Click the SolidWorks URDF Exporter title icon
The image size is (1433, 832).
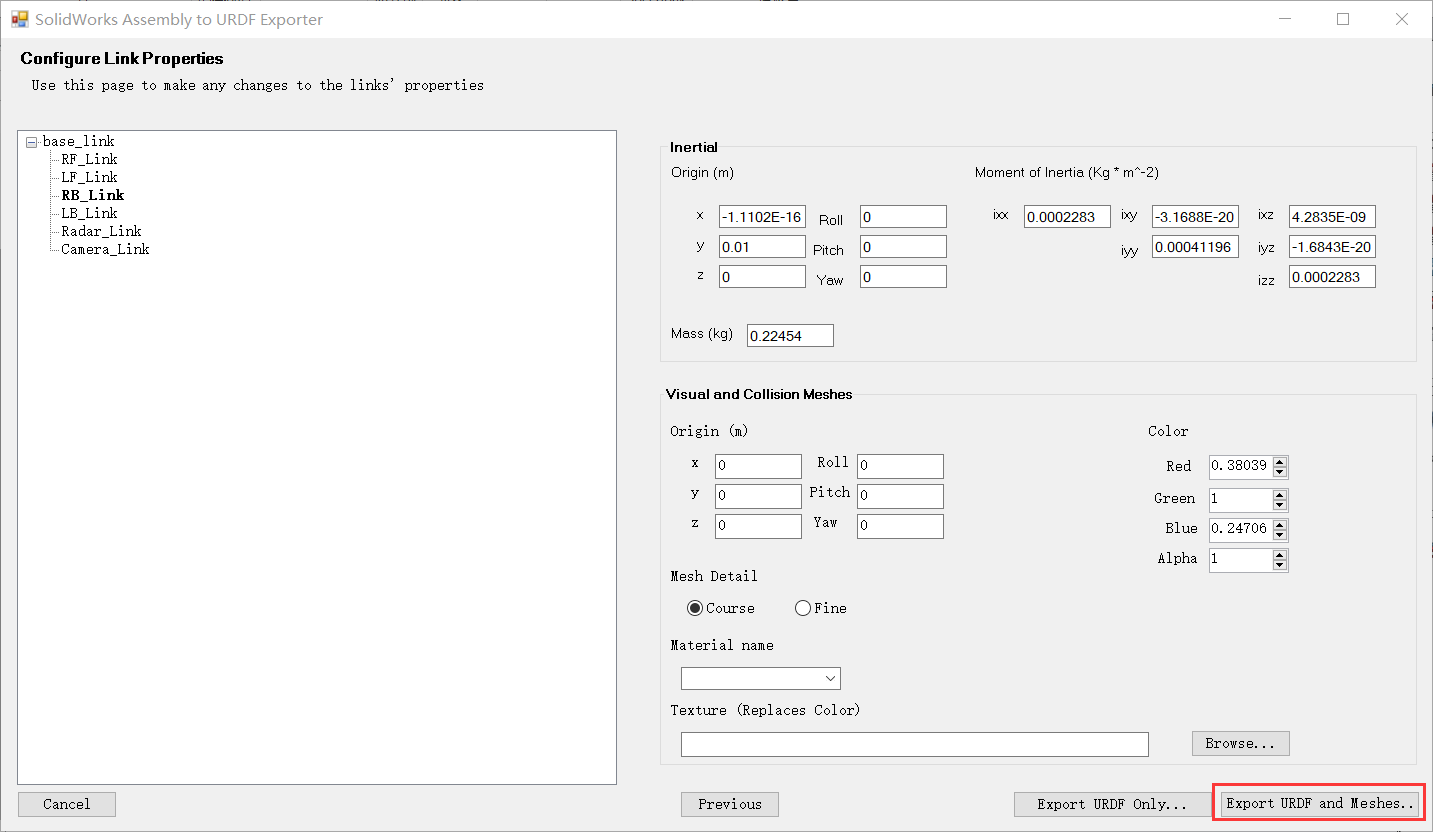point(19,19)
